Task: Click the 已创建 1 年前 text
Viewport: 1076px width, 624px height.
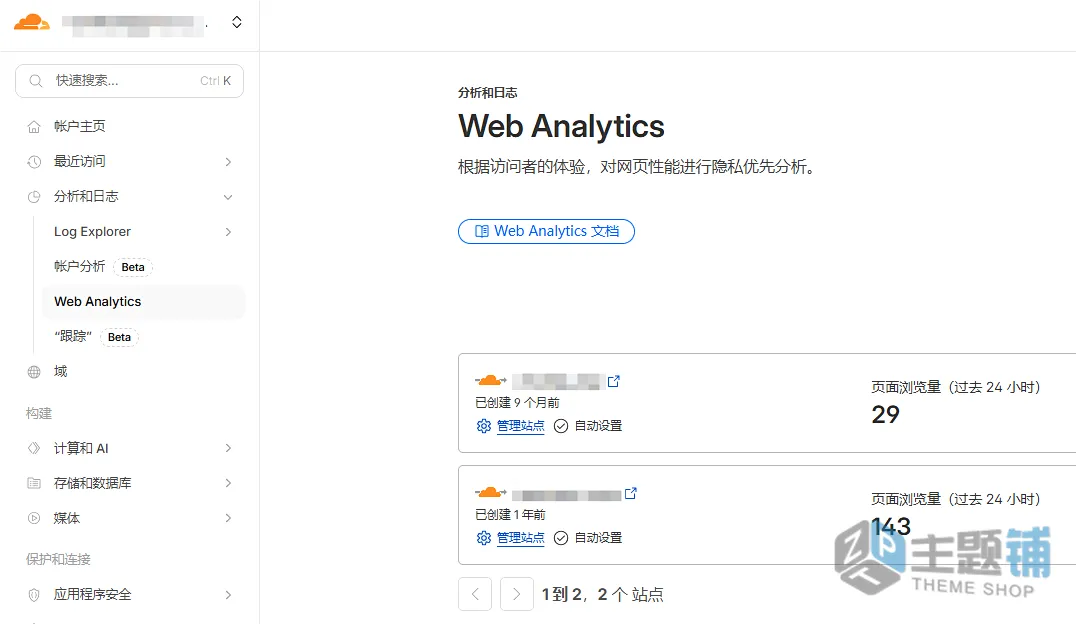Action: 510,514
